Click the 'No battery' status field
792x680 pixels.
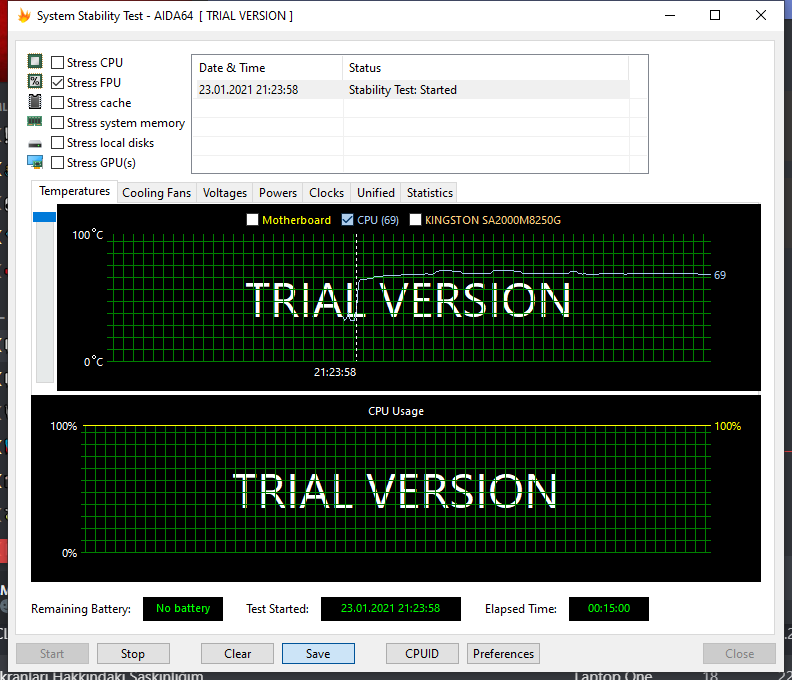(x=183, y=609)
